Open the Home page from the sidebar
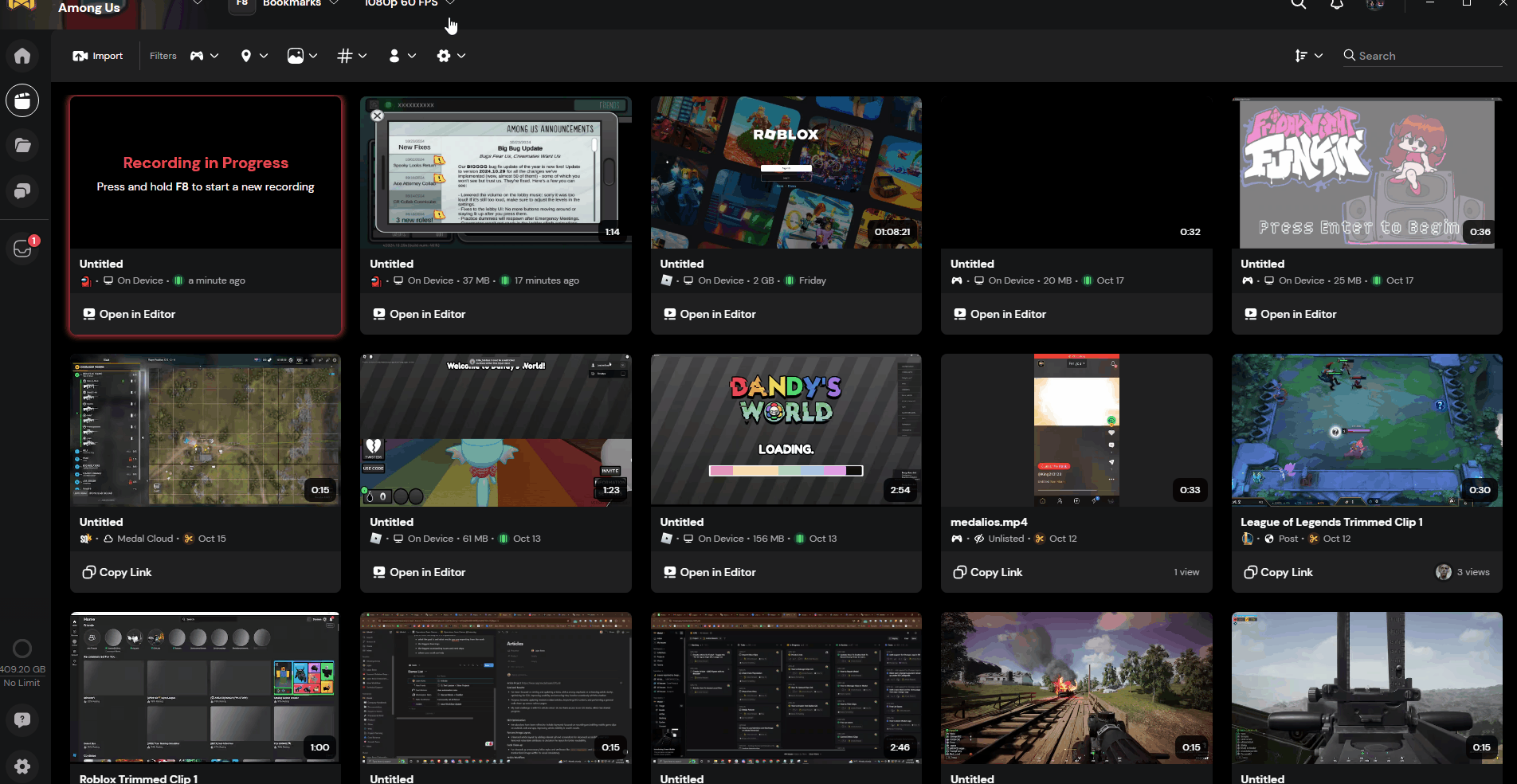 [22, 56]
